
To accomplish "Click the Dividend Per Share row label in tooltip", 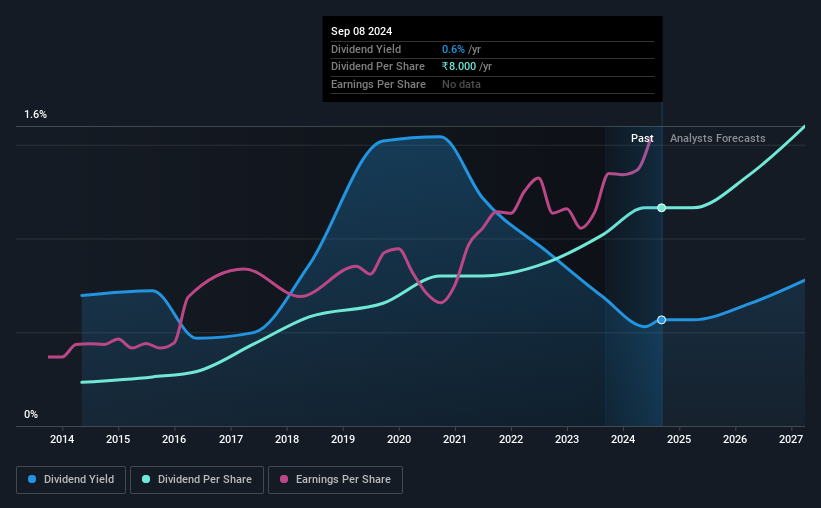I will click(378, 67).
